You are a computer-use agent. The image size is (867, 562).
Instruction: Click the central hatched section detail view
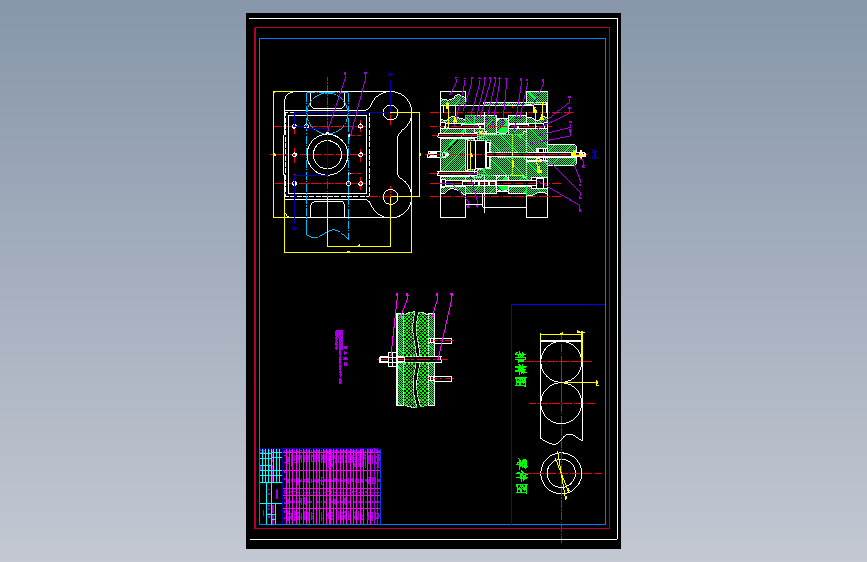(416, 360)
